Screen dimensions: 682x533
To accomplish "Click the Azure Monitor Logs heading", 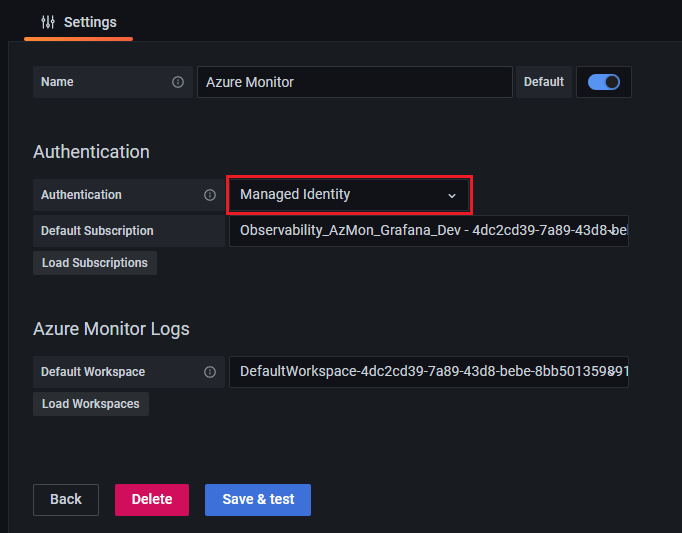I will coord(111,329).
